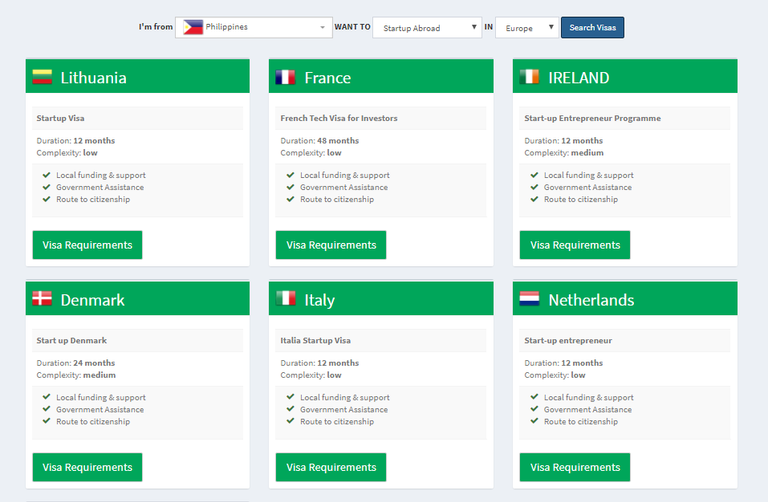Viewport: 768px width, 502px height.
Task: Click 'Complexity: low' in Italy card
Action: [x=311, y=375]
